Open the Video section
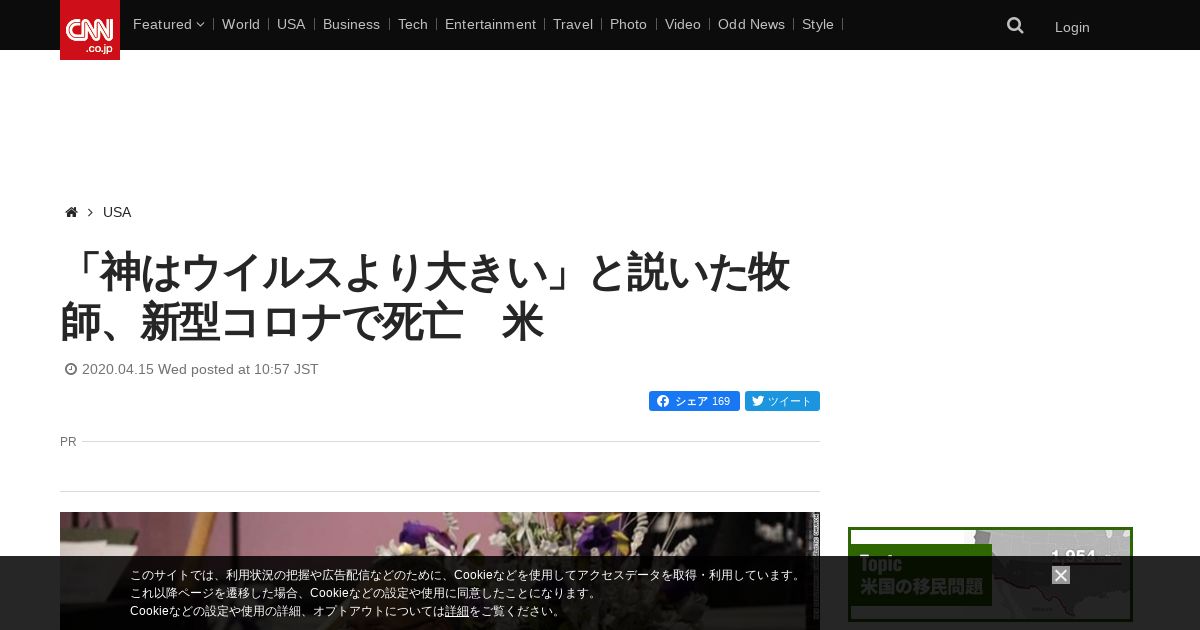1200x630 pixels. pyautogui.click(x=683, y=24)
